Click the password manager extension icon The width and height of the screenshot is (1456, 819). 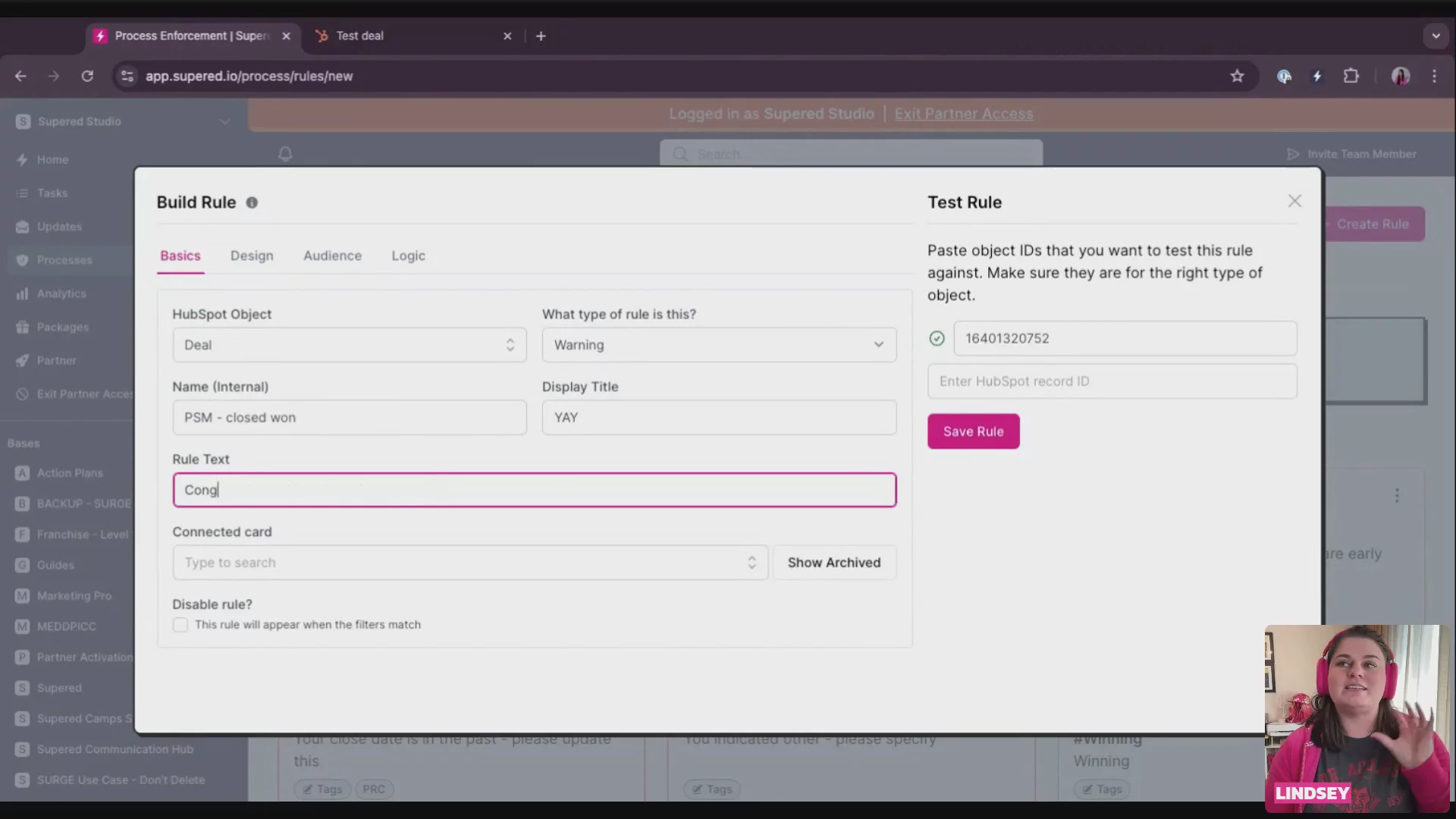coord(1284,76)
